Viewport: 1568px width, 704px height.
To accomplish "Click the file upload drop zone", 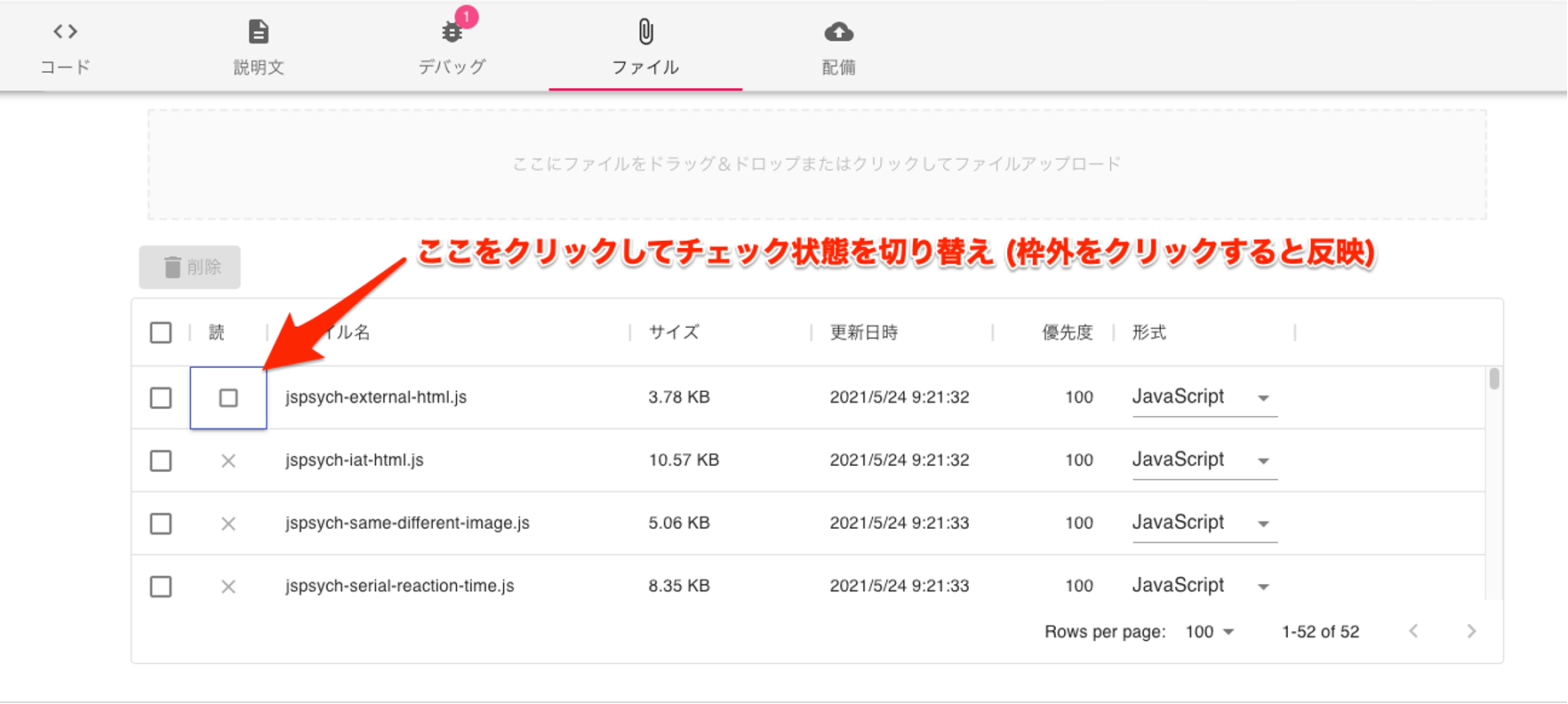I will (x=816, y=164).
